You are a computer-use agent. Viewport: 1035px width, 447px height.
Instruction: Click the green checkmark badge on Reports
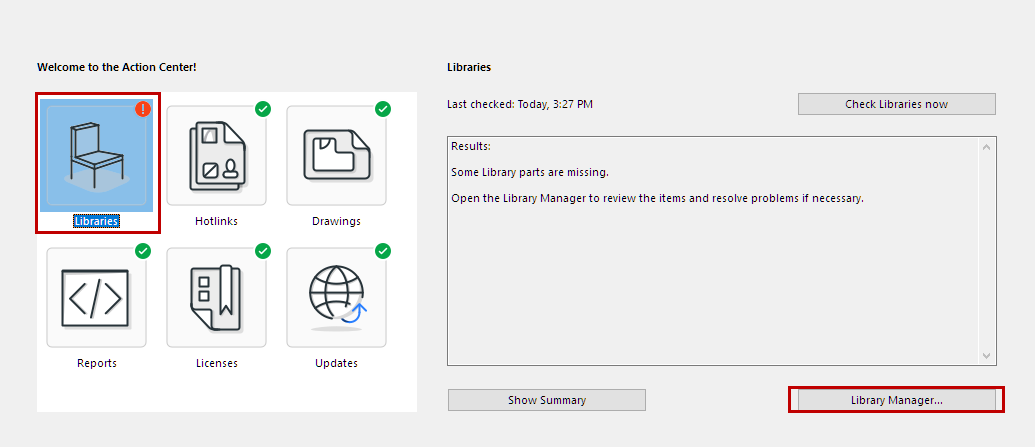point(143,251)
